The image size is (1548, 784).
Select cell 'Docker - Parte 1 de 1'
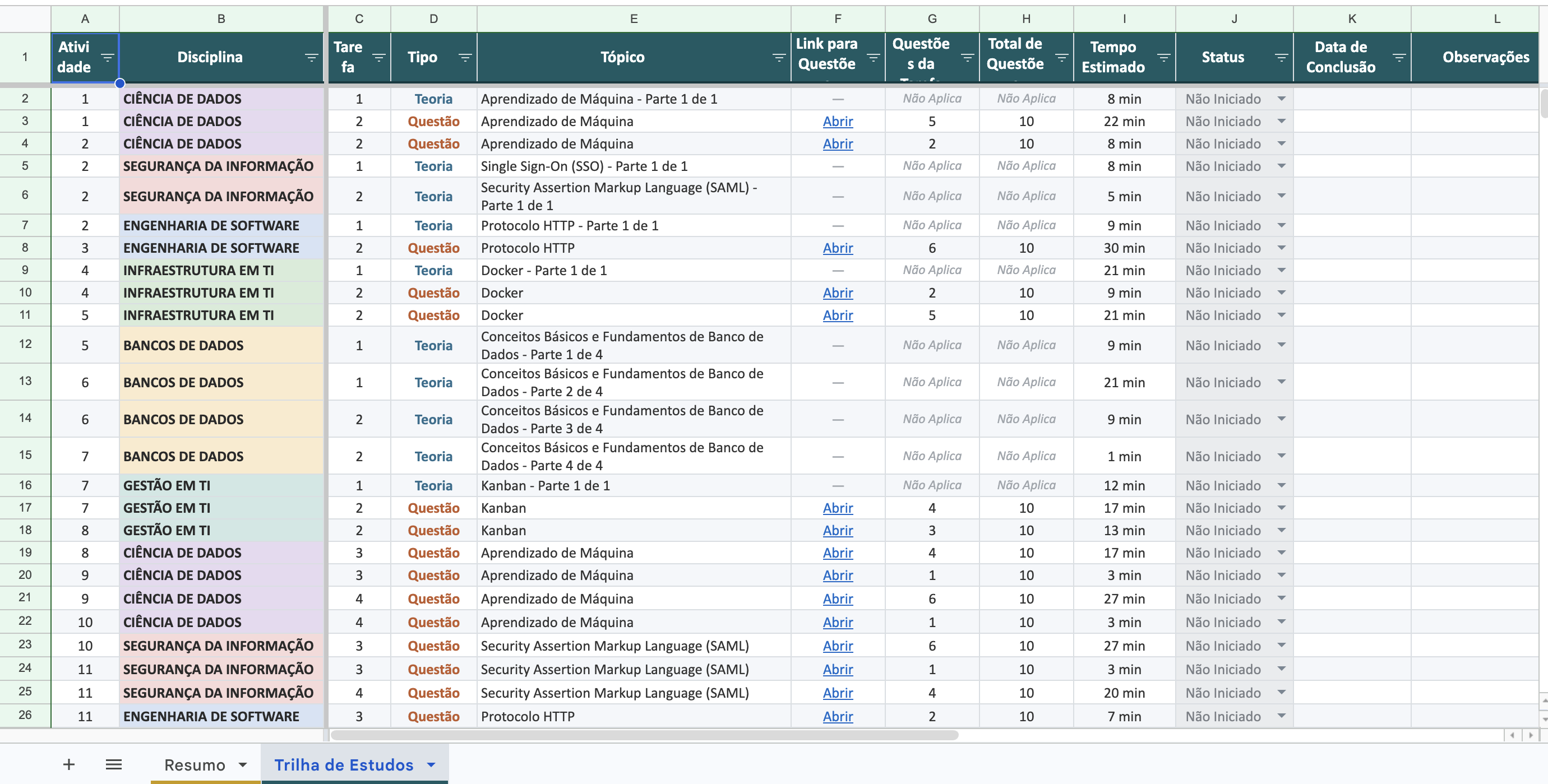click(x=634, y=270)
